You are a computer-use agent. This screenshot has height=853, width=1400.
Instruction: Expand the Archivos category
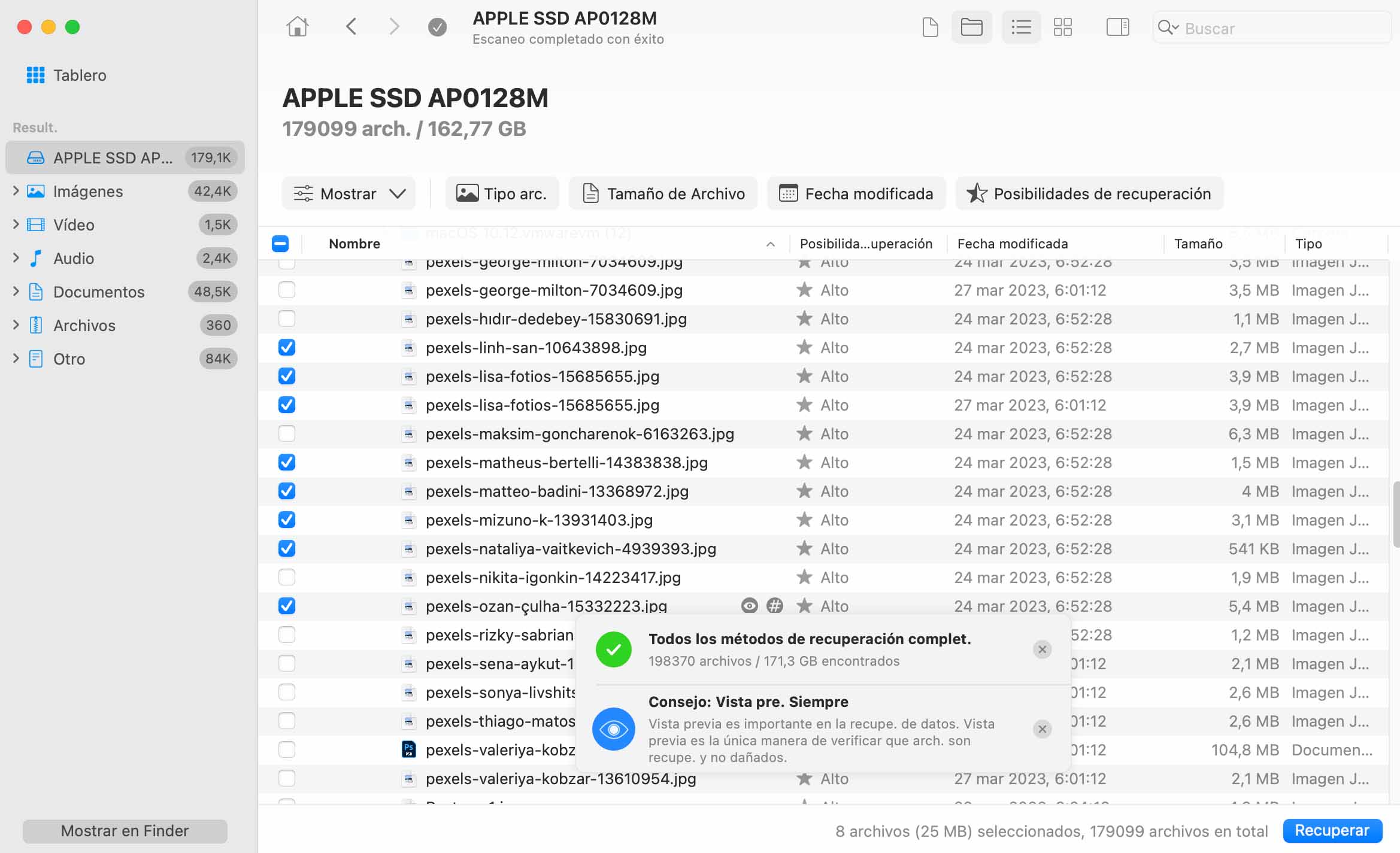(x=16, y=325)
